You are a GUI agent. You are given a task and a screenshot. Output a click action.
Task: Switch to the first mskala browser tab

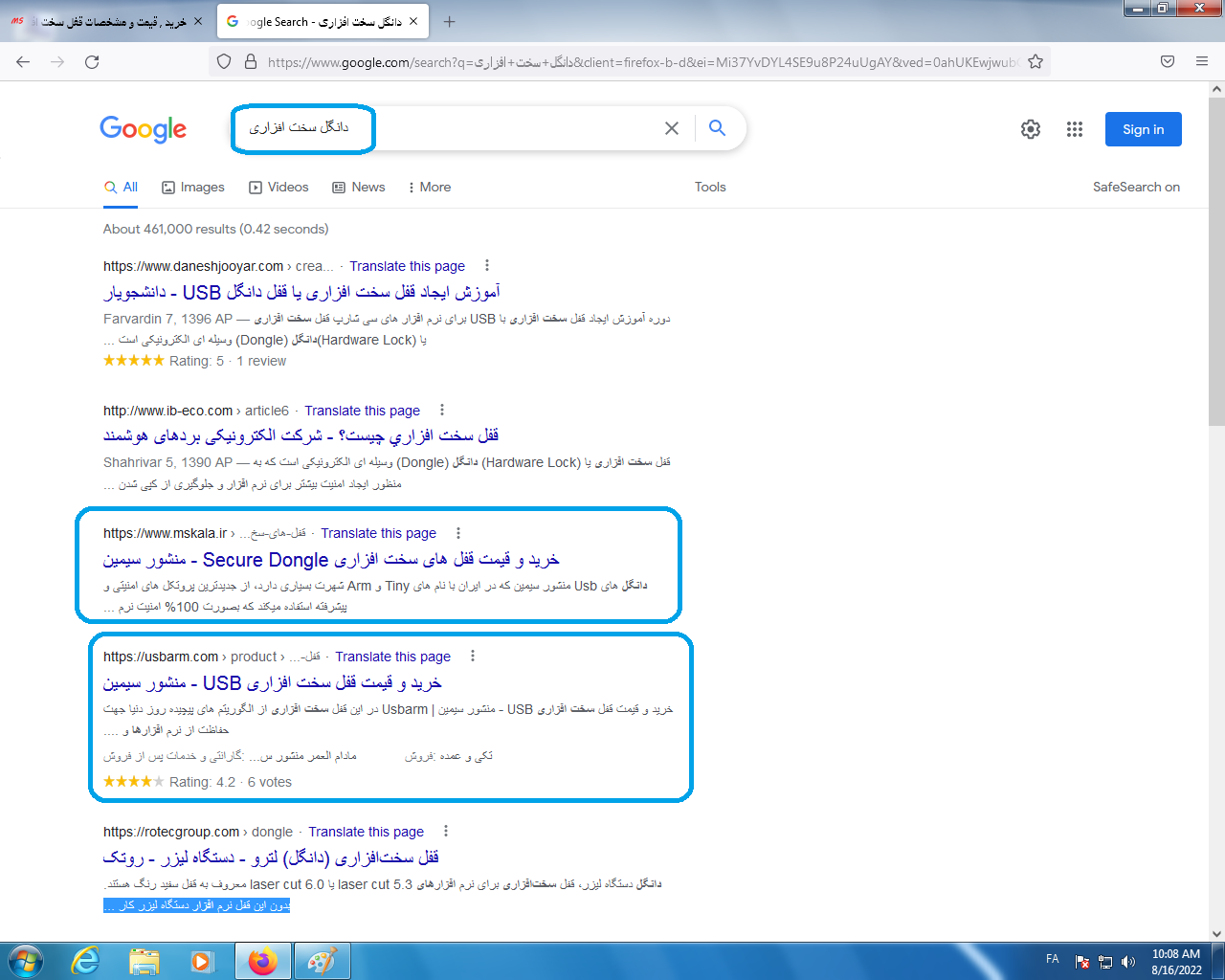tap(107, 21)
